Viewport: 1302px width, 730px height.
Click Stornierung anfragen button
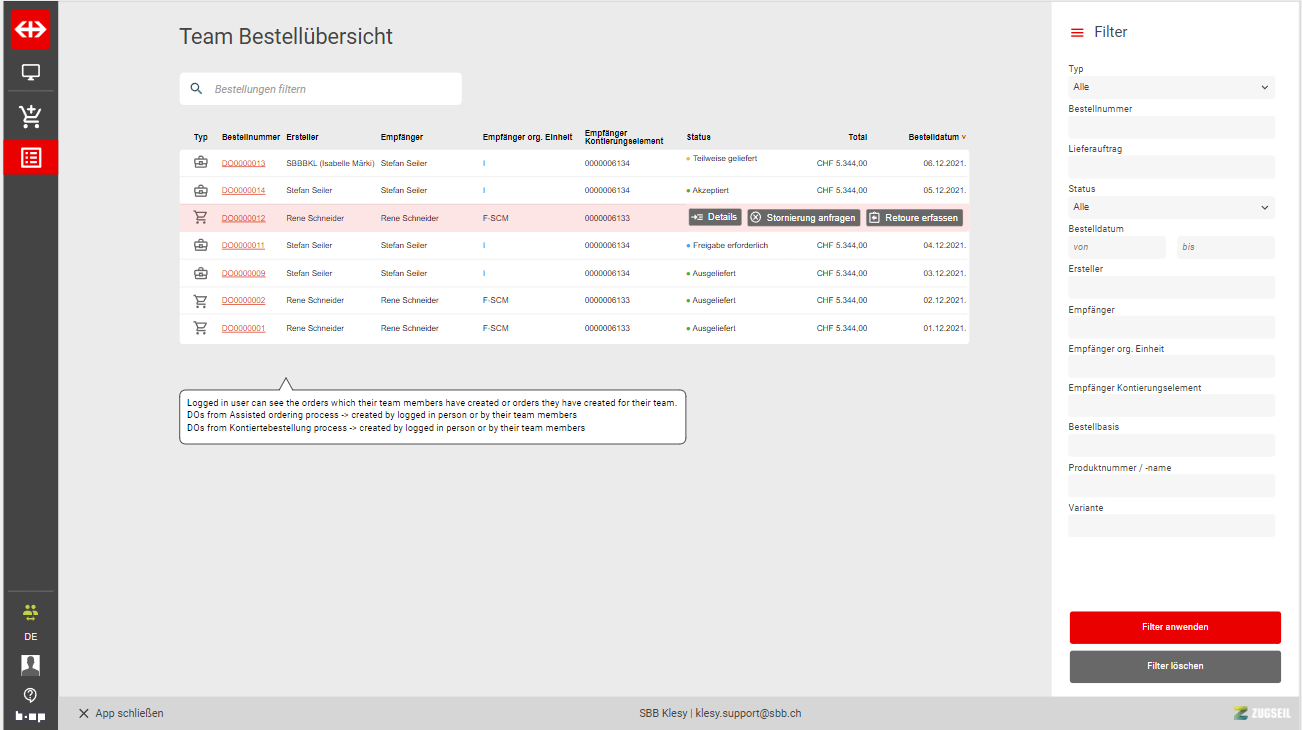point(803,218)
